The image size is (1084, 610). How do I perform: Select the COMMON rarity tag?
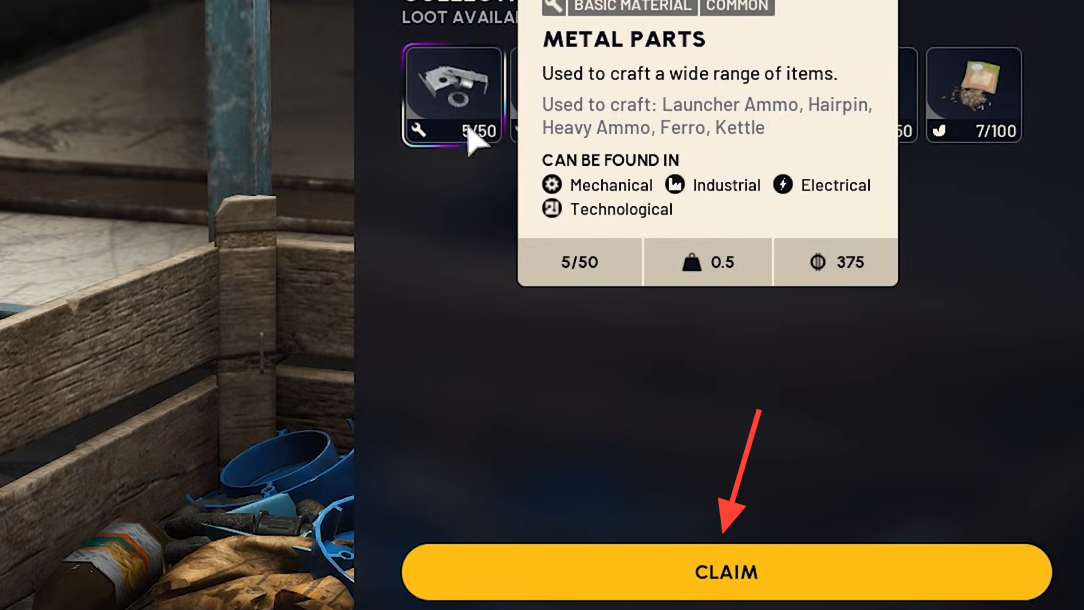(x=737, y=6)
